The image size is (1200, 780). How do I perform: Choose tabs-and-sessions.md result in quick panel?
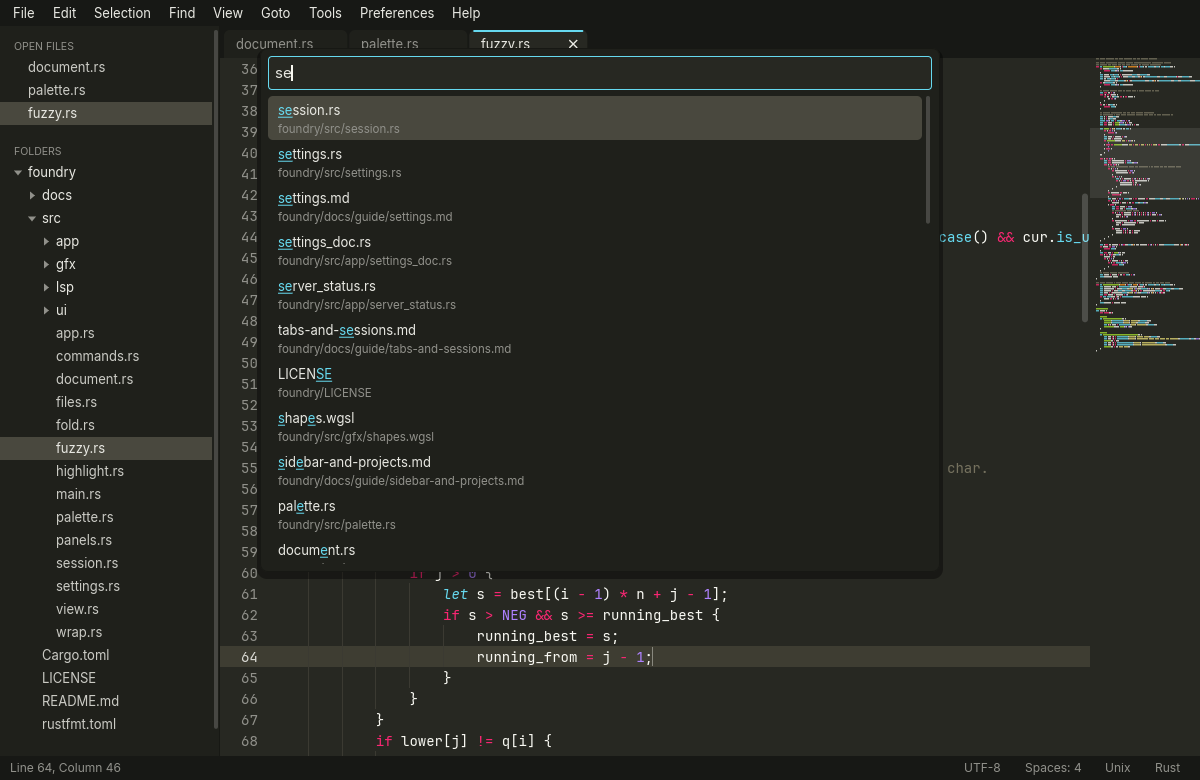pos(595,338)
